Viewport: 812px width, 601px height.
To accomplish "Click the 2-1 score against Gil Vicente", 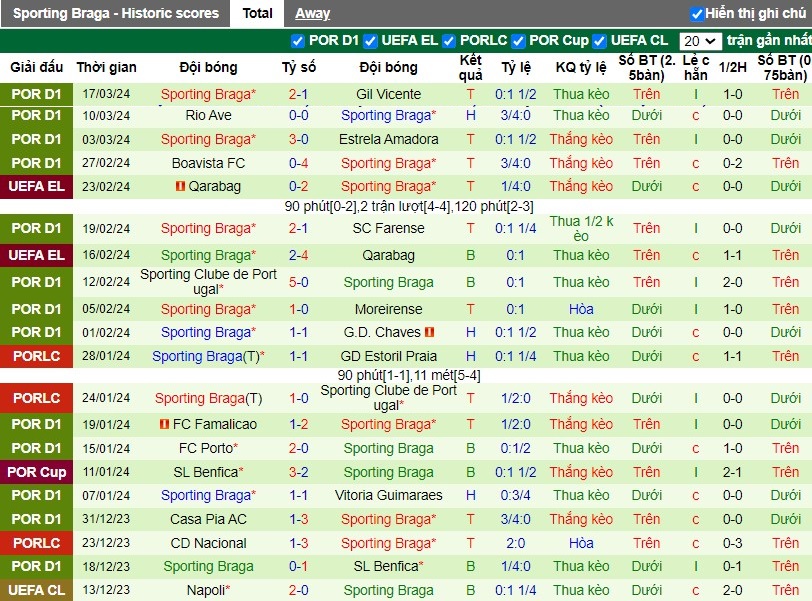I will [298, 94].
